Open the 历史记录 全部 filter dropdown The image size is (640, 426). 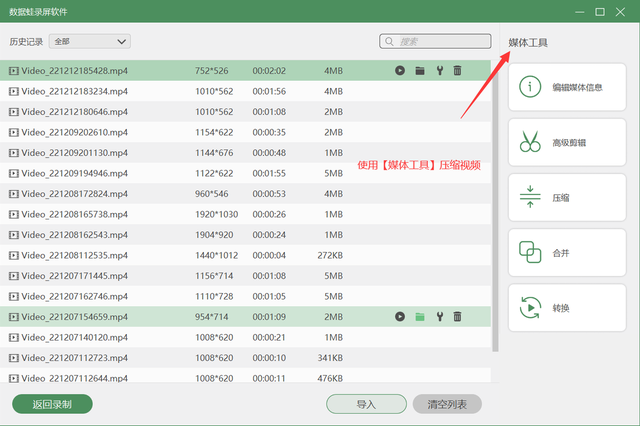pos(90,41)
